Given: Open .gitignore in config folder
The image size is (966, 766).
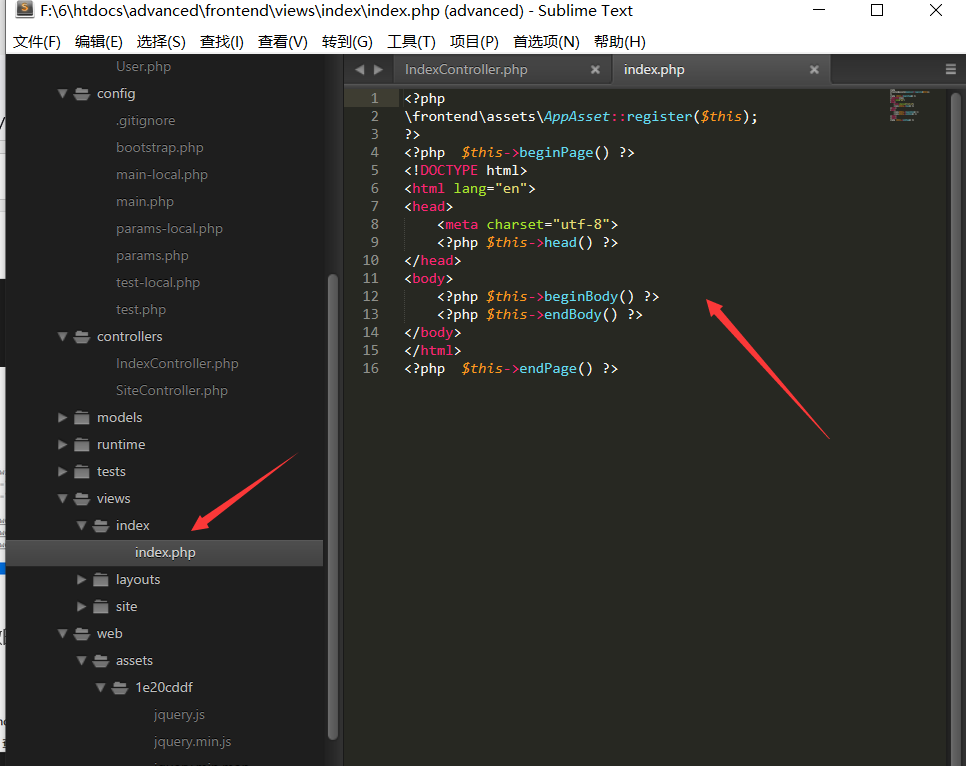Looking at the screenshot, I should coord(145,121).
